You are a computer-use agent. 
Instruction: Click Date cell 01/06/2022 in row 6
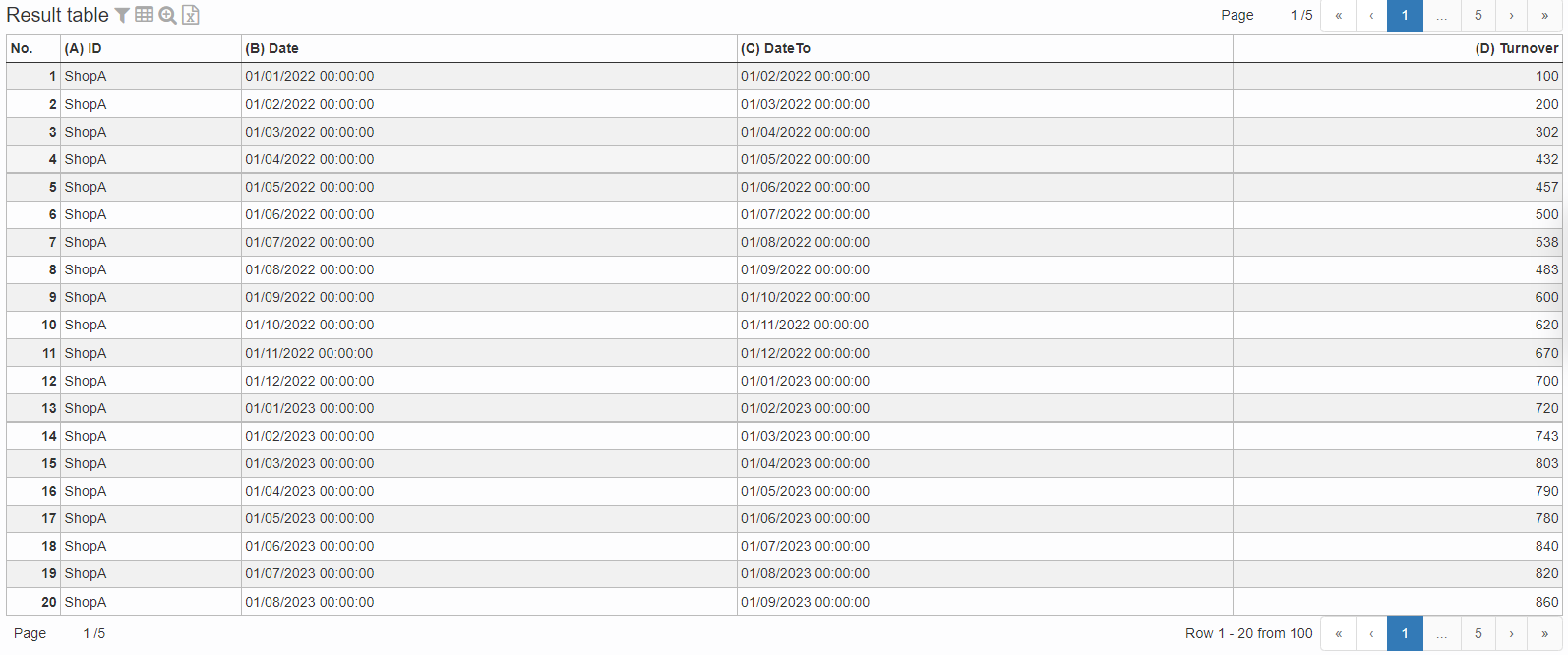pyautogui.click(x=489, y=214)
